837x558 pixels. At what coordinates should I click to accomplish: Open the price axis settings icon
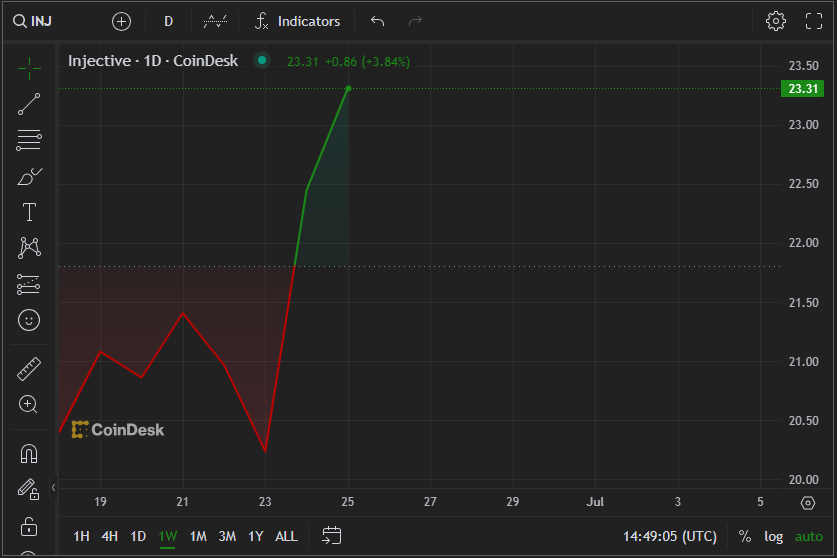pyautogui.click(x=808, y=502)
